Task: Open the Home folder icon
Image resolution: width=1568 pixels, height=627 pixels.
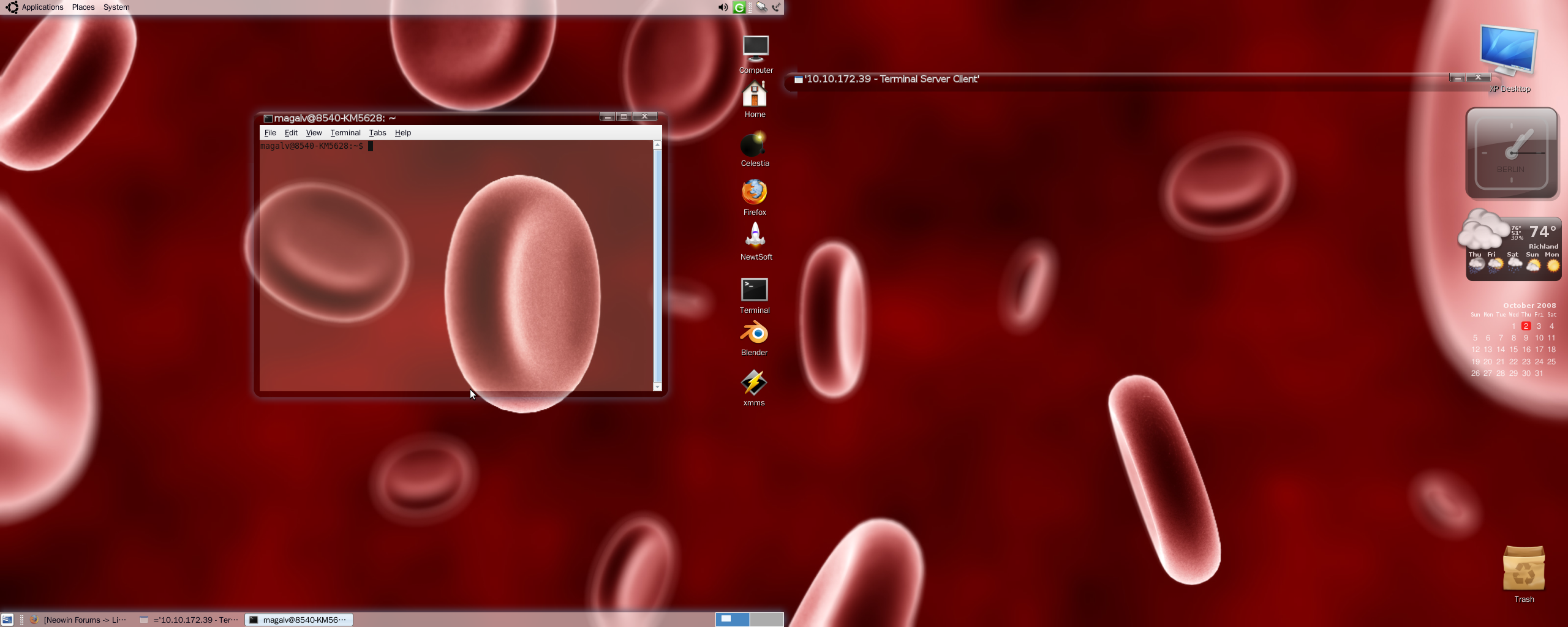Action: [755, 96]
